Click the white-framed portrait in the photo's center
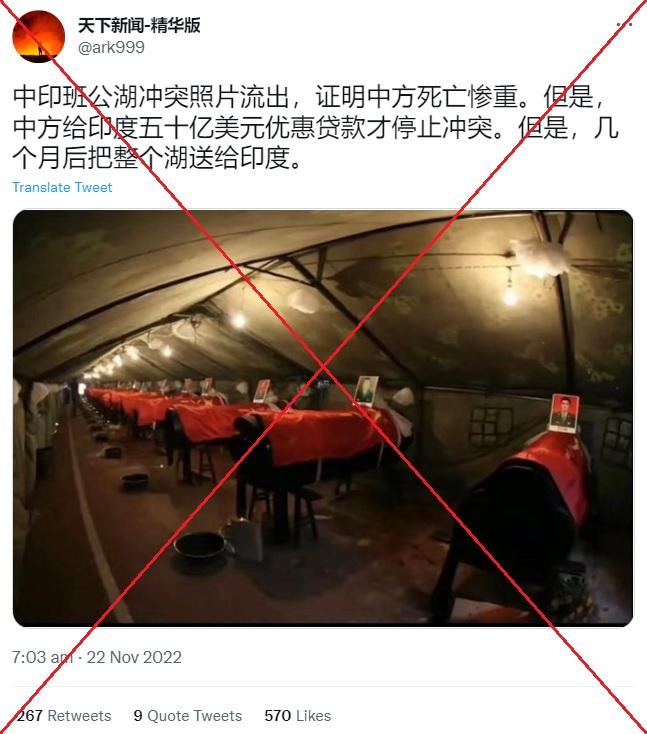Viewport: 647px width, 734px height. pos(367,390)
